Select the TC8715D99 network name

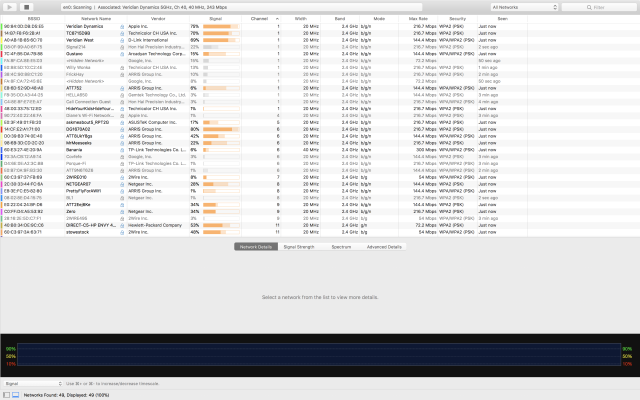tap(78, 33)
